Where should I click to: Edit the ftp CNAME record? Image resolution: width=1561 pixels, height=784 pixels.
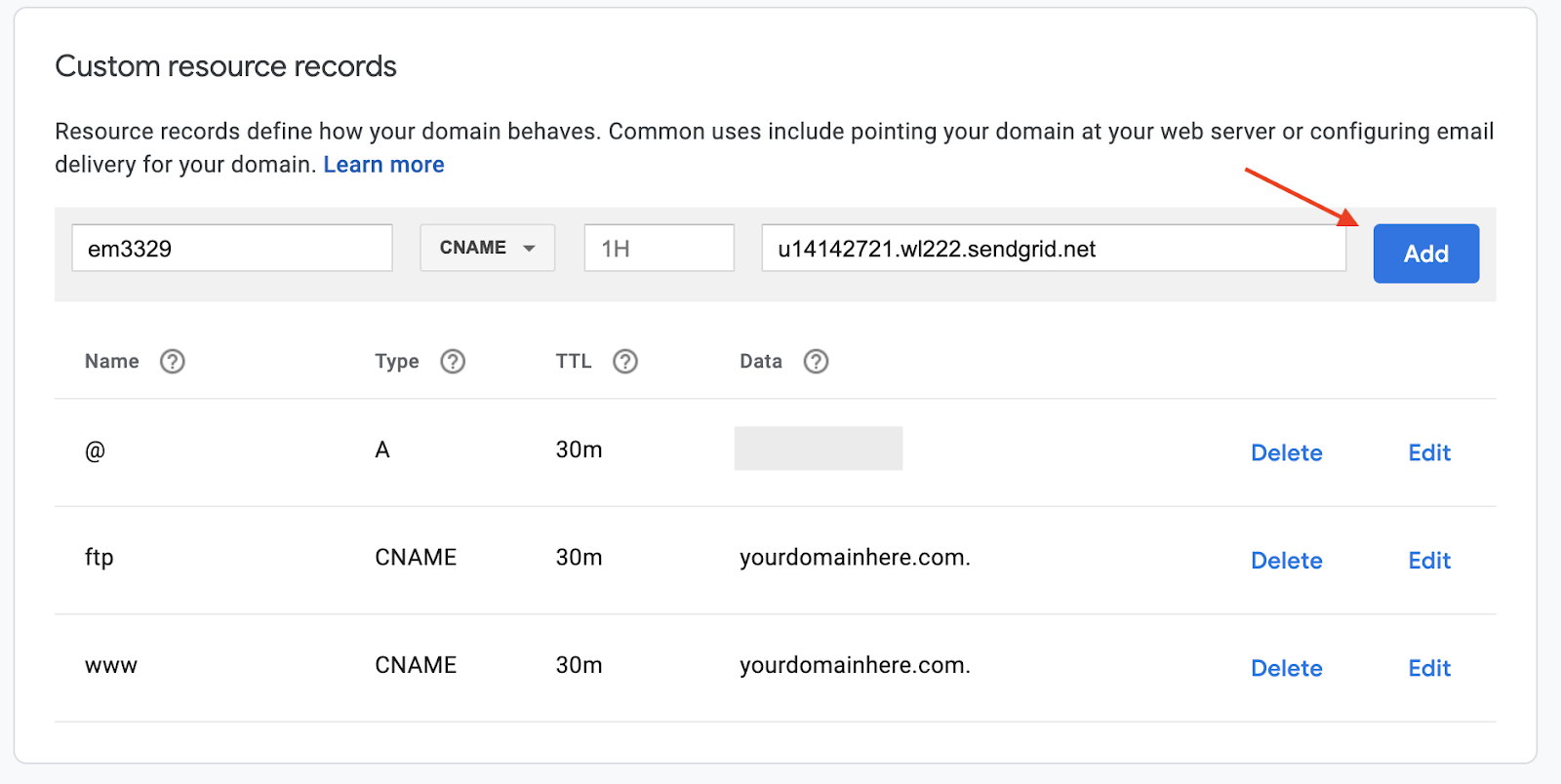point(1429,561)
